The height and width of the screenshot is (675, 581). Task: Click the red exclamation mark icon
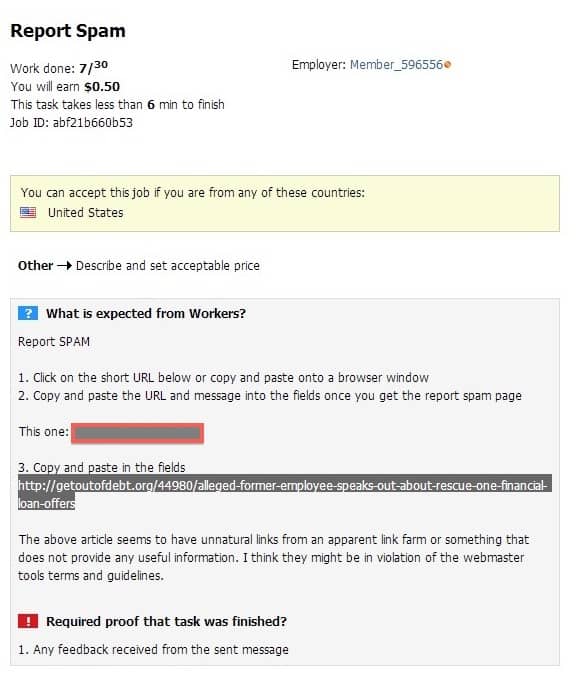coord(28,621)
